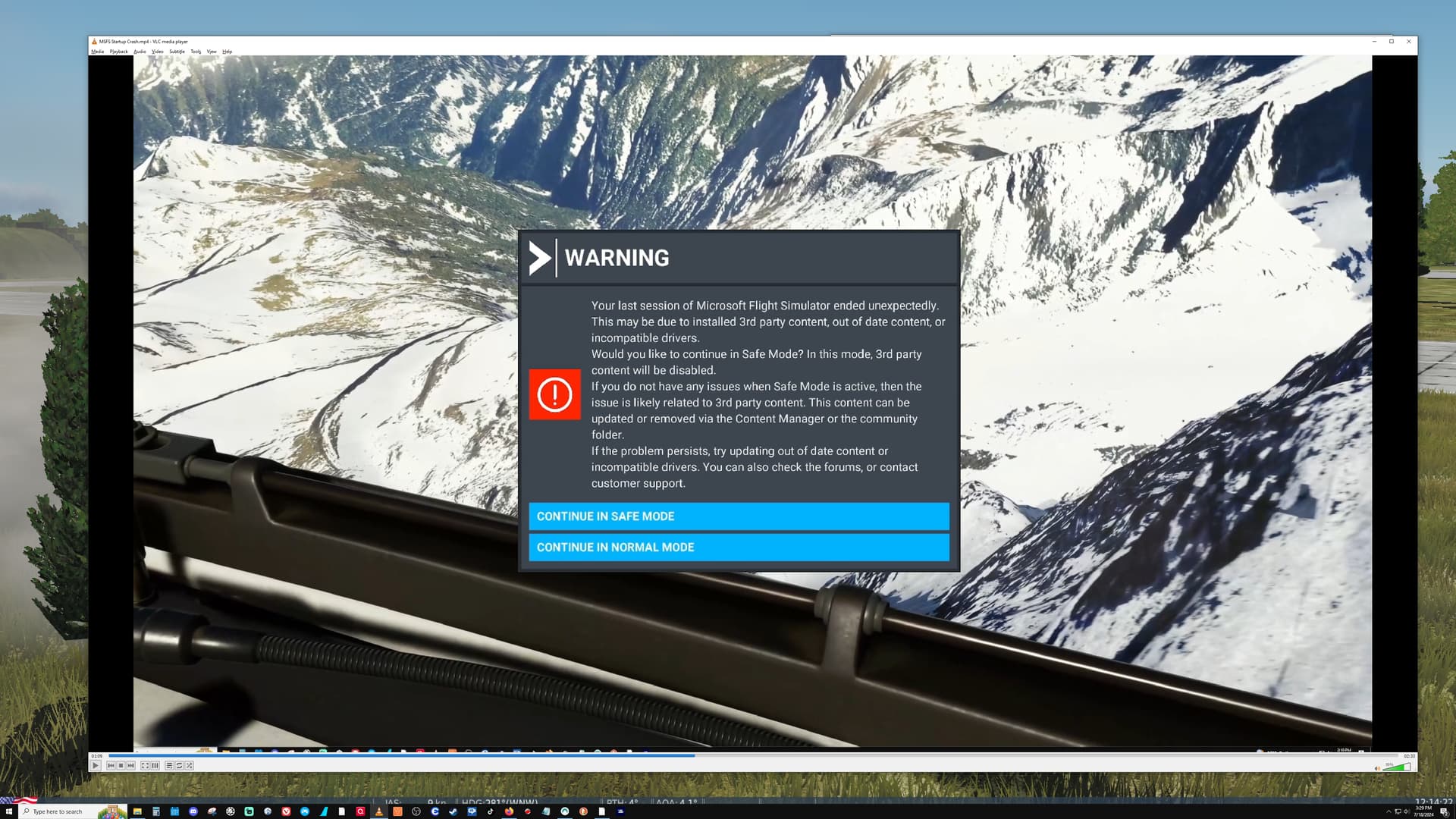This screenshot has width=1456, height=819.
Task: Open Firefox from the taskbar
Action: [509, 811]
